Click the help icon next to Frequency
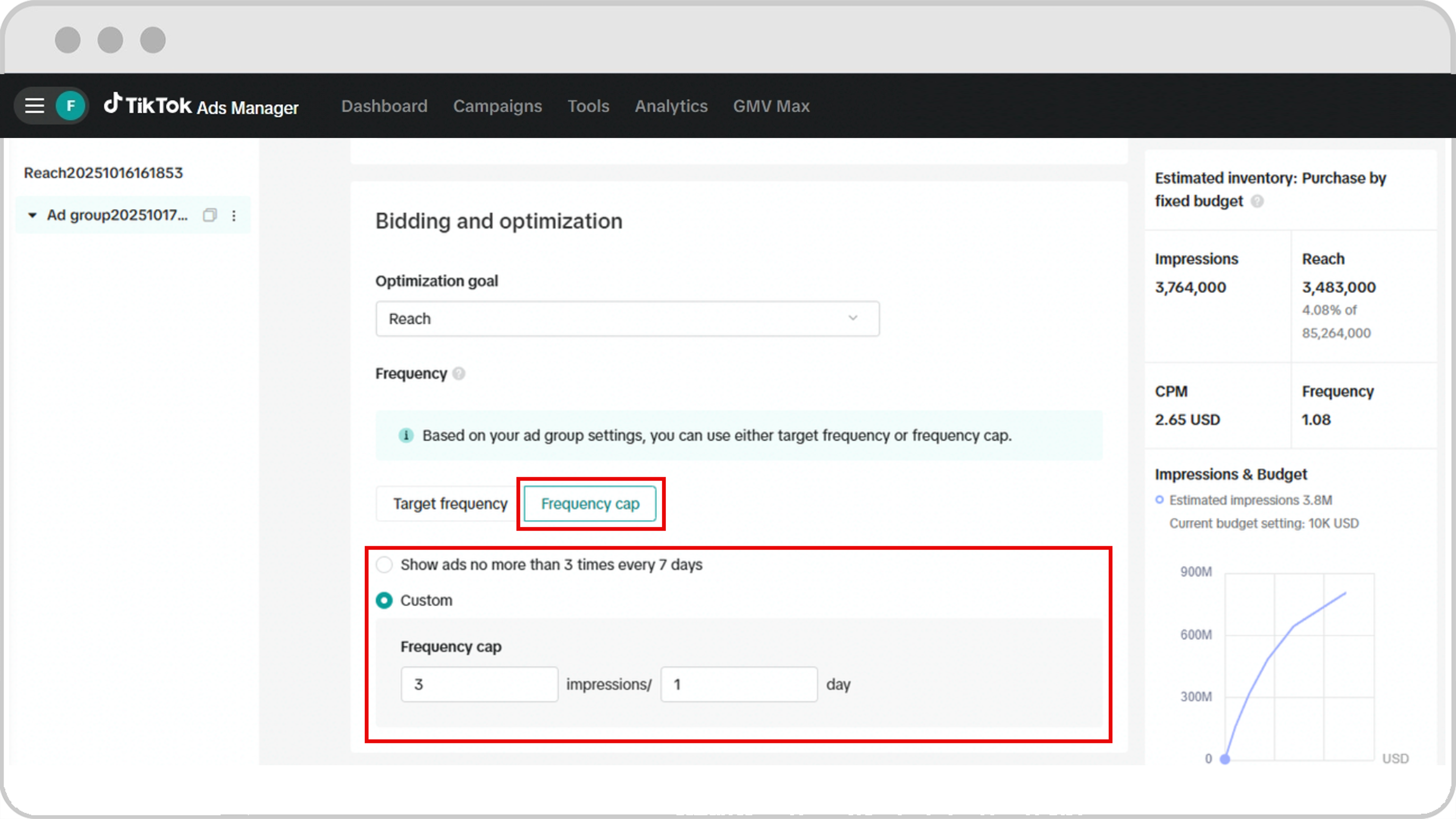 coord(459,374)
